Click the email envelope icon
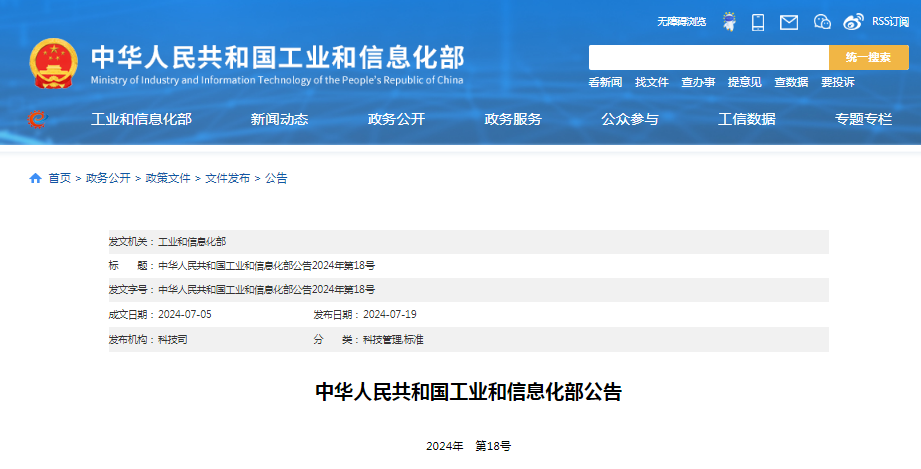 (x=789, y=22)
